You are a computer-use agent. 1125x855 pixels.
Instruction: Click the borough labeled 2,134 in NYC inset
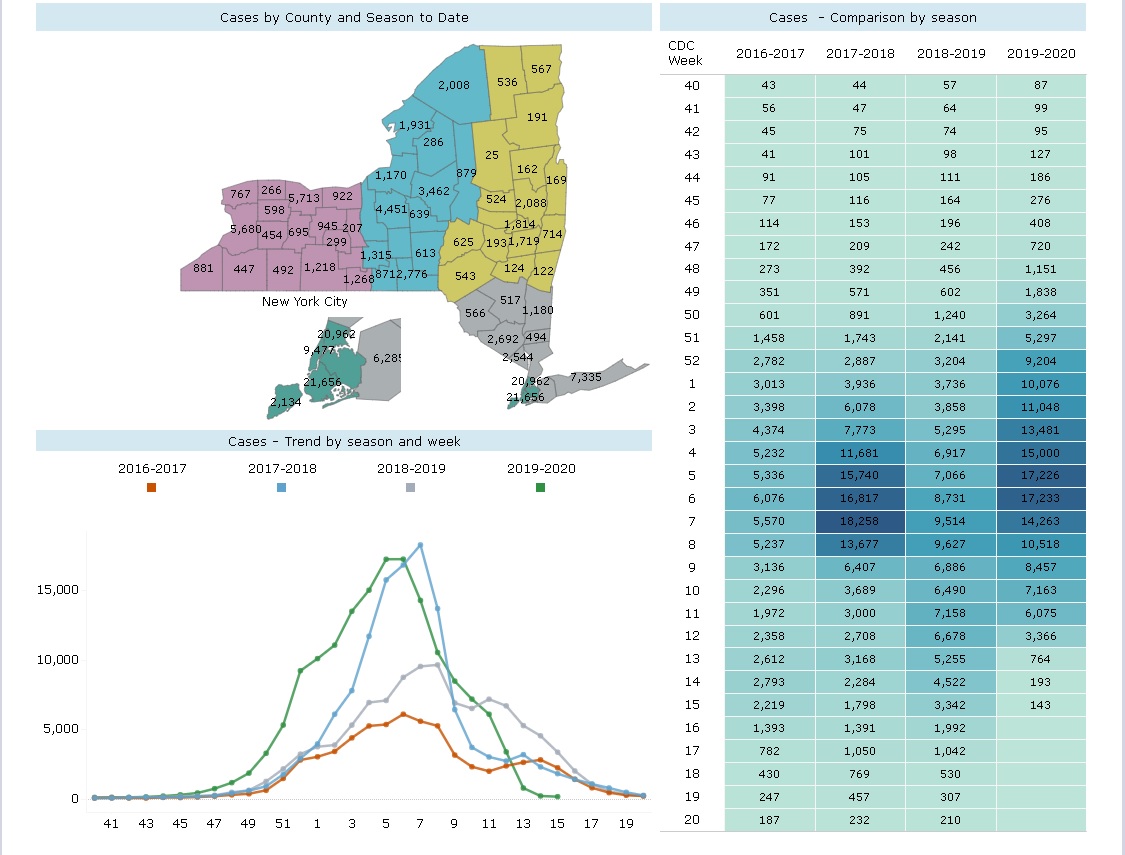285,402
